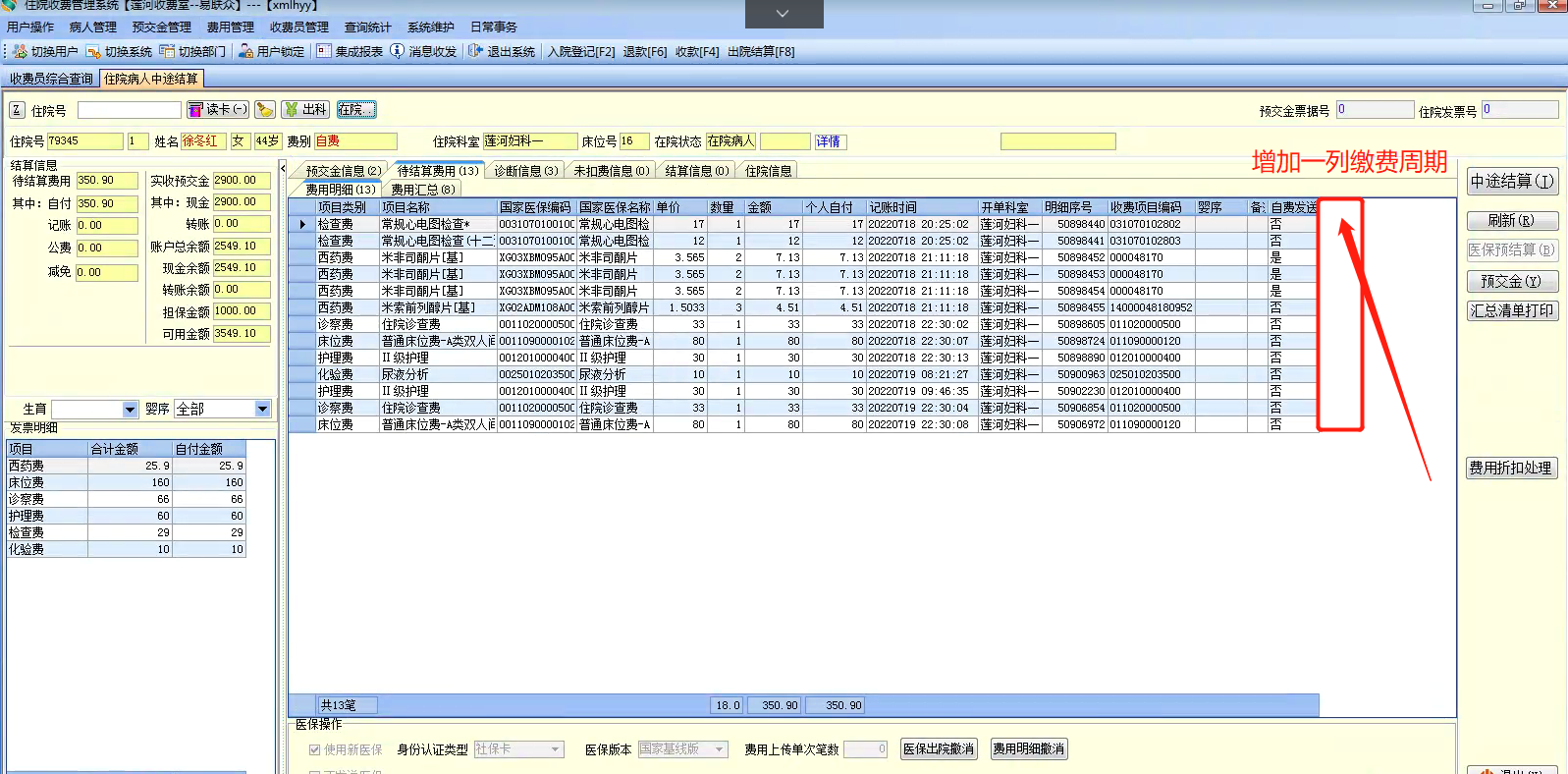This screenshot has height=774, width=1568.
Task: Sort by the 记账时间 column header
Action: pos(922,207)
